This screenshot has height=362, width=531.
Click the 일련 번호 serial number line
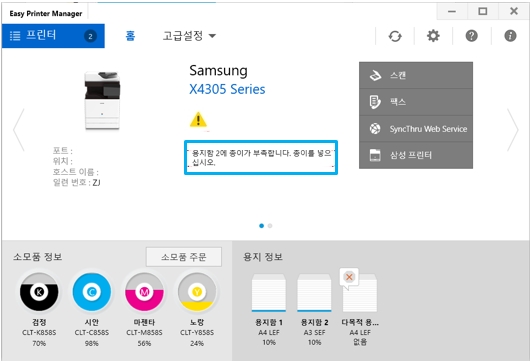[x=77, y=183]
